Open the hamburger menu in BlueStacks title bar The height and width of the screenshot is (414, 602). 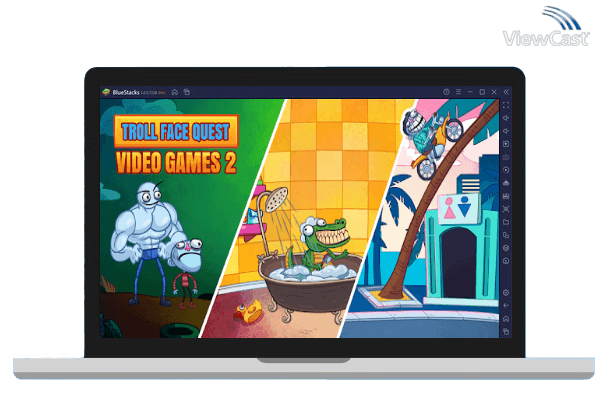pos(458,92)
